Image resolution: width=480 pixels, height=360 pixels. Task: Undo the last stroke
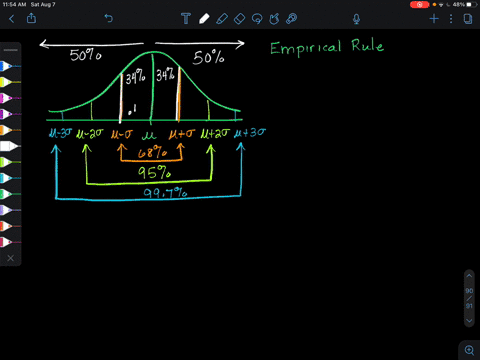[109, 18]
